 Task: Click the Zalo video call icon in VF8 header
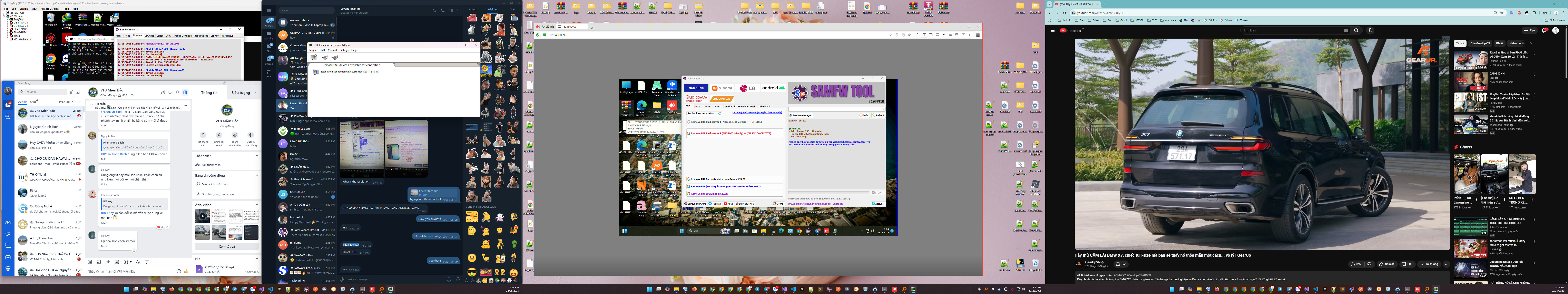tap(170, 92)
